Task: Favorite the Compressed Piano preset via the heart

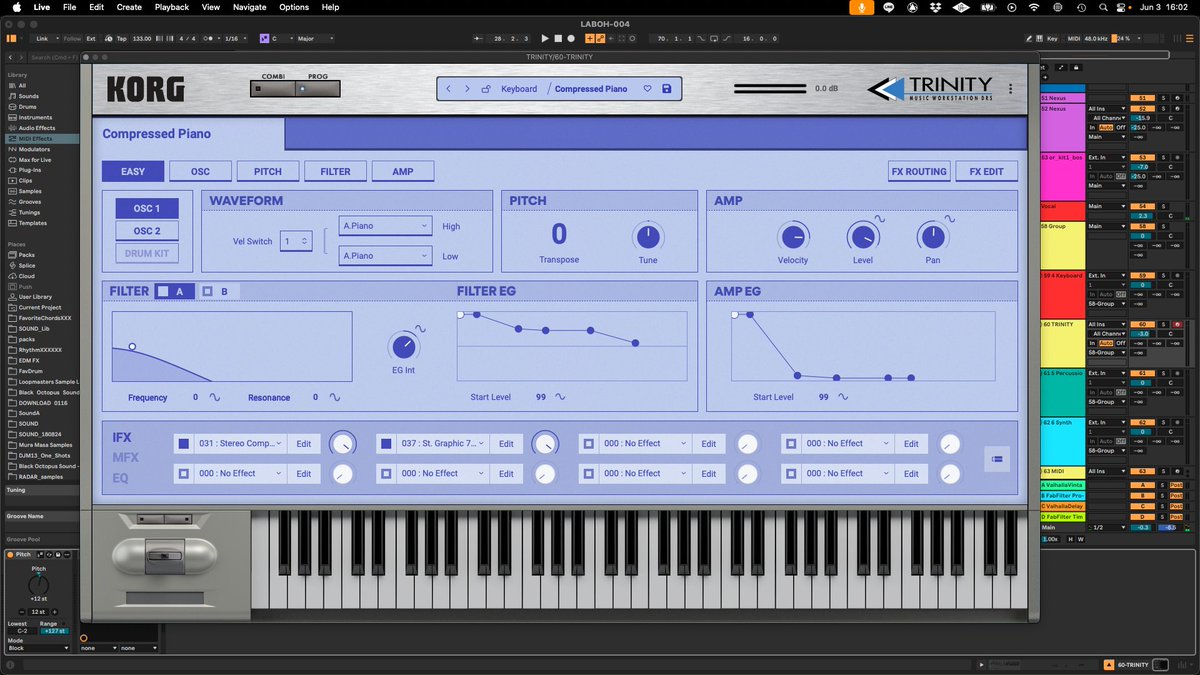Action: point(647,89)
